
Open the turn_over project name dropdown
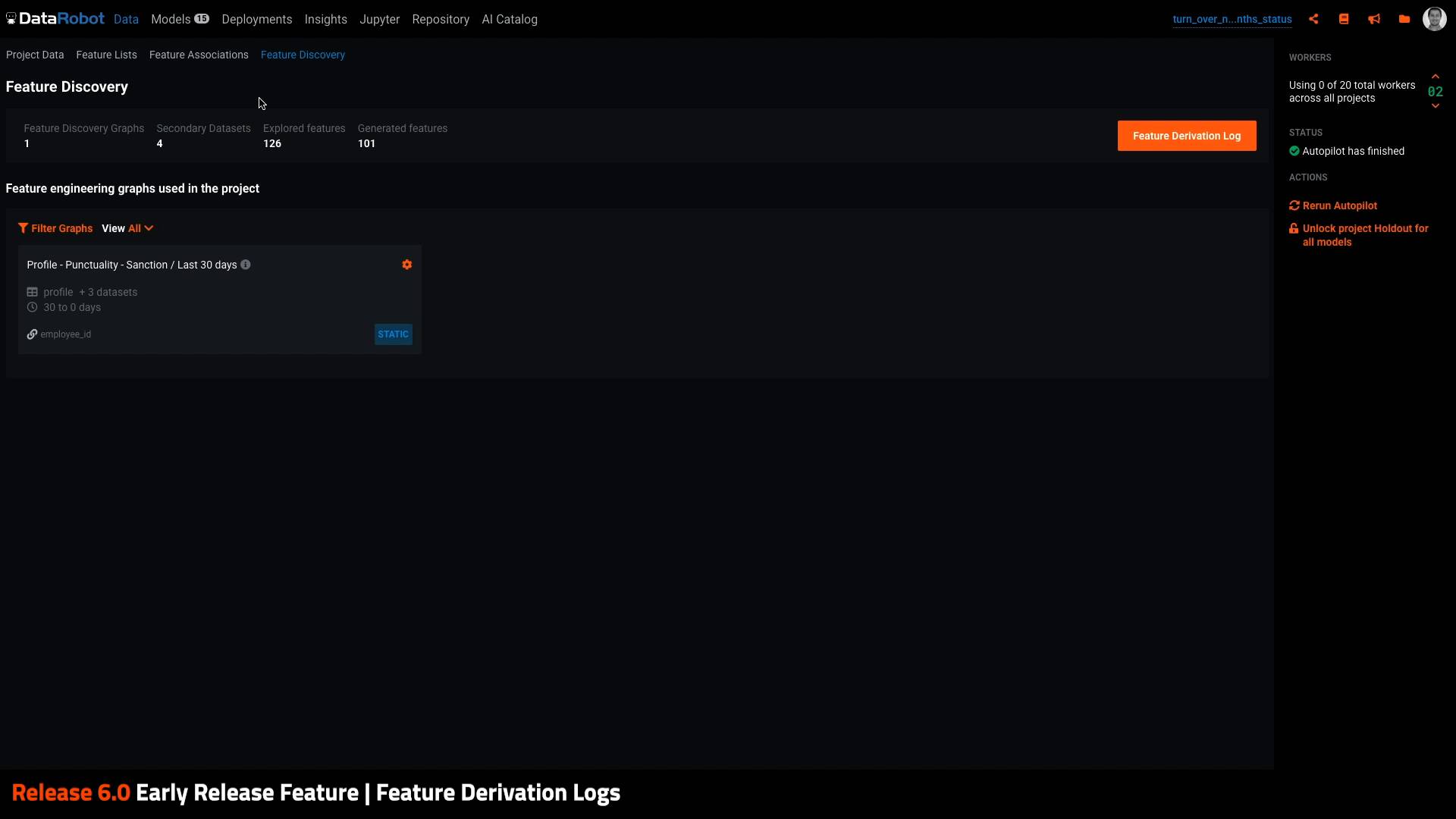(1232, 20)
